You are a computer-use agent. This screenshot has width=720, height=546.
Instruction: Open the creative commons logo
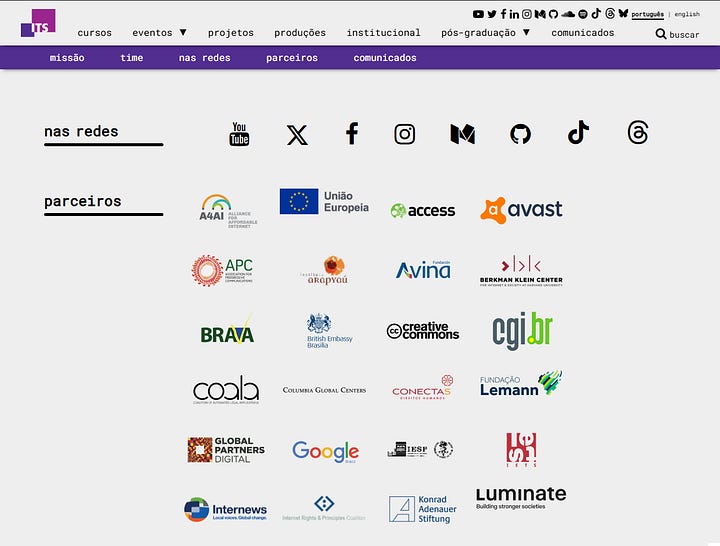[x=423, y=331]
